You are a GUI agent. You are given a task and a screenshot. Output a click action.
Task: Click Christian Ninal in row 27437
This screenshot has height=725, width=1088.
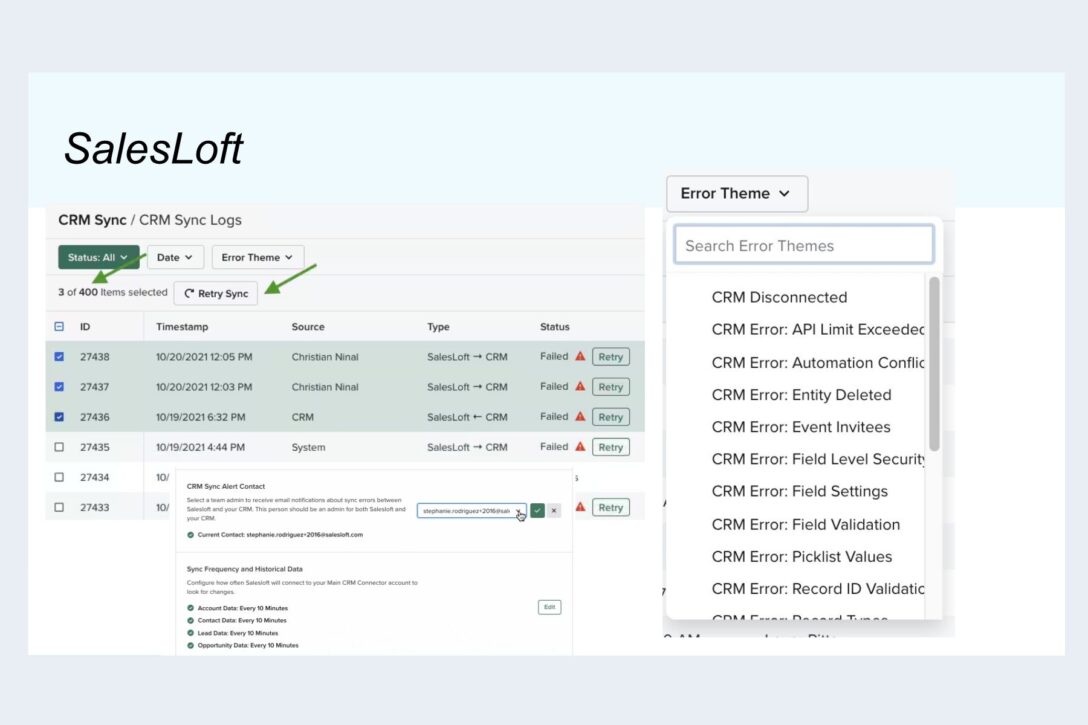pos(325,386)
